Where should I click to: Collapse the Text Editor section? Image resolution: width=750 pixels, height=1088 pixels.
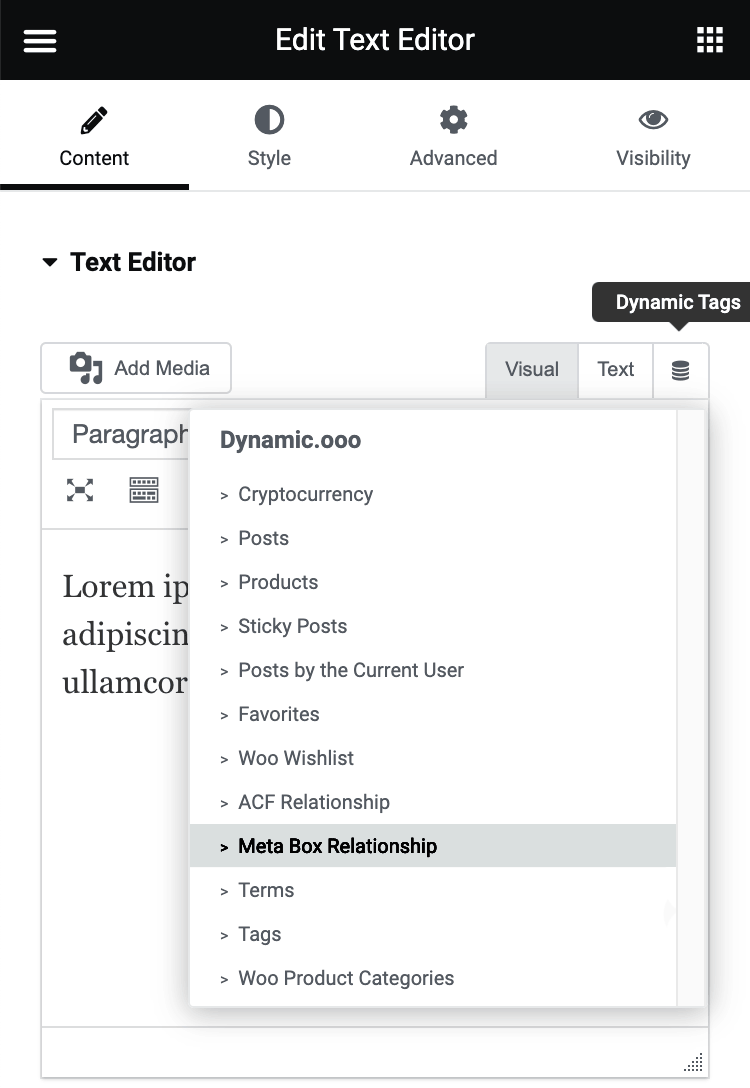pos(50,261)
